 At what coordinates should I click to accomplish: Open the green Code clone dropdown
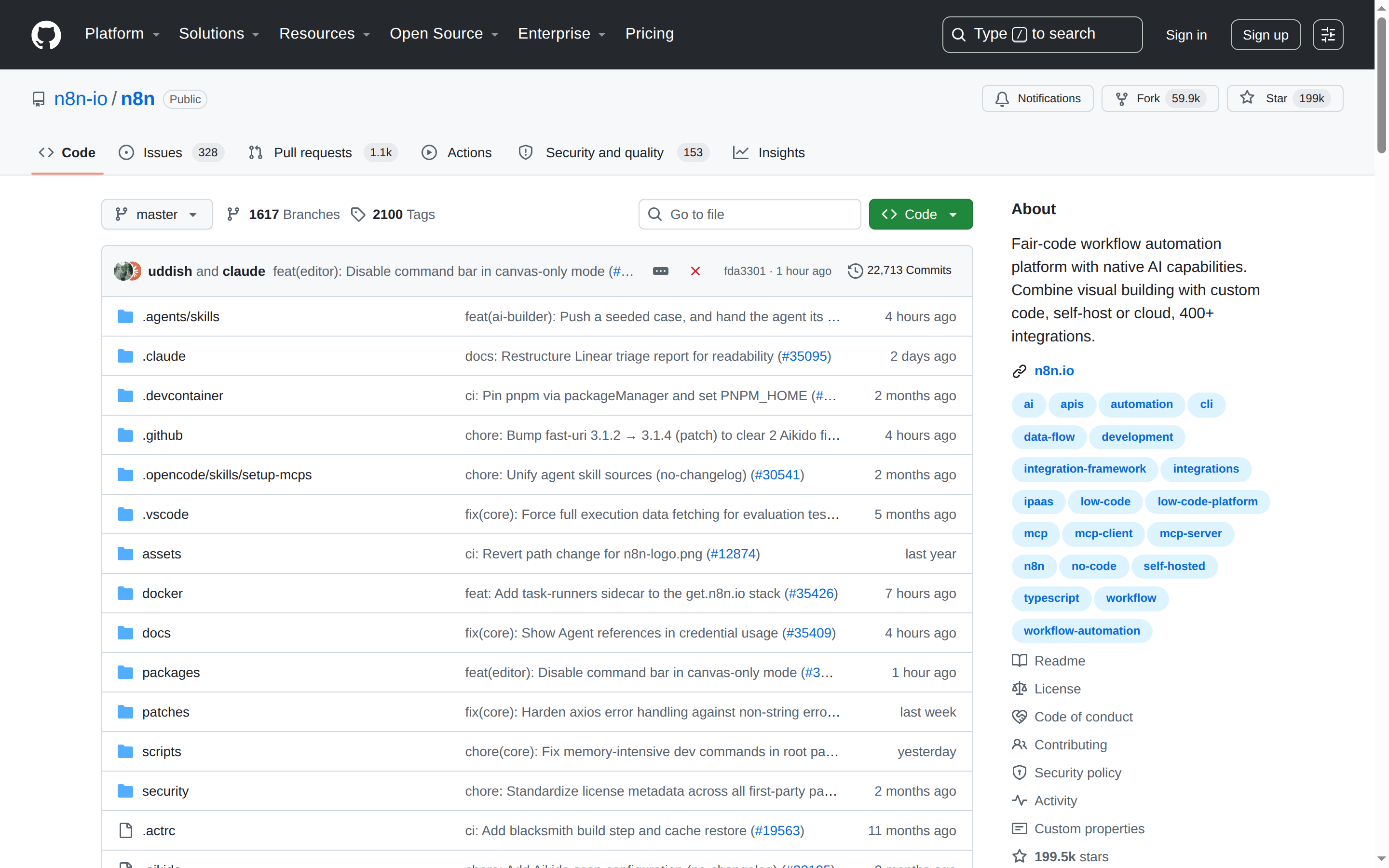coord(921,214)
